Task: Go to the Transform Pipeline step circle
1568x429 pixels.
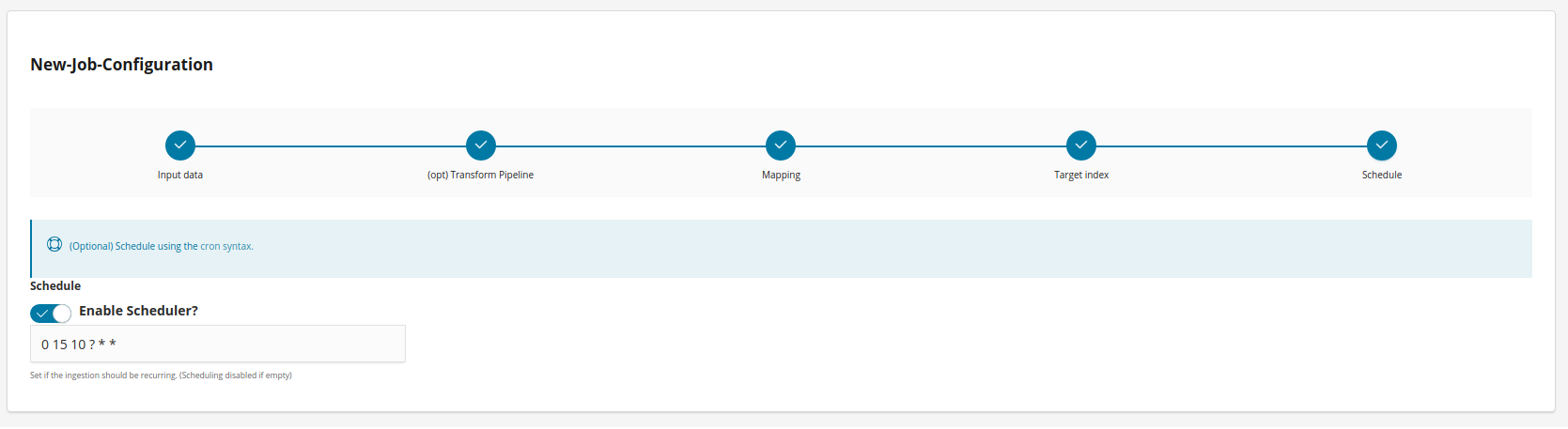Action: (481, 146)
